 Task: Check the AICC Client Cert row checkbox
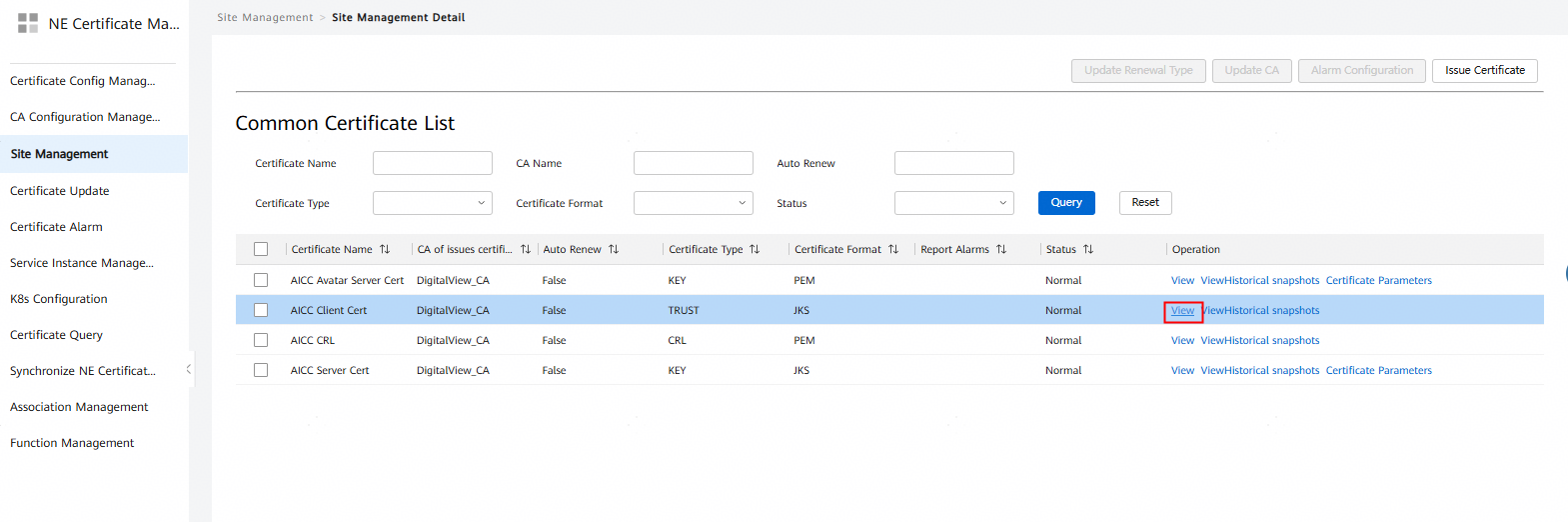tap(261, 310)
